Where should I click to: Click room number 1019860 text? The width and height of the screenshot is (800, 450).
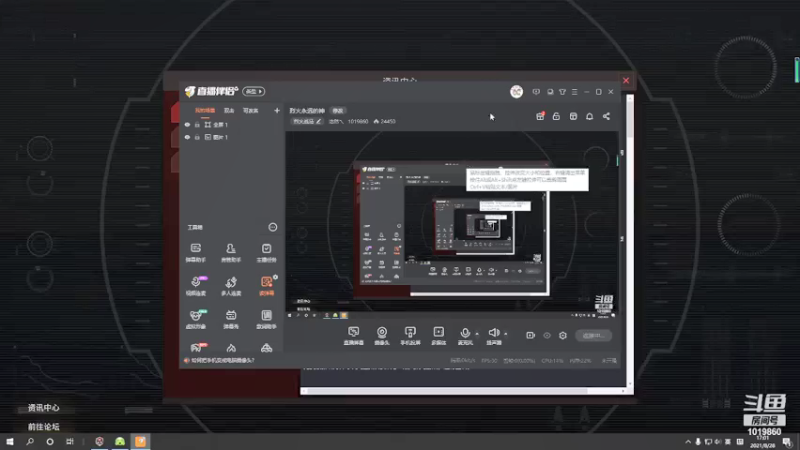point(358,121)
